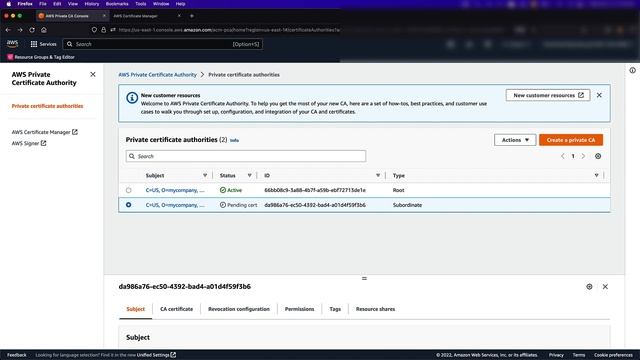Sort by Status column arrow
Screen dimensions: 640x360
tap(249, 176)
